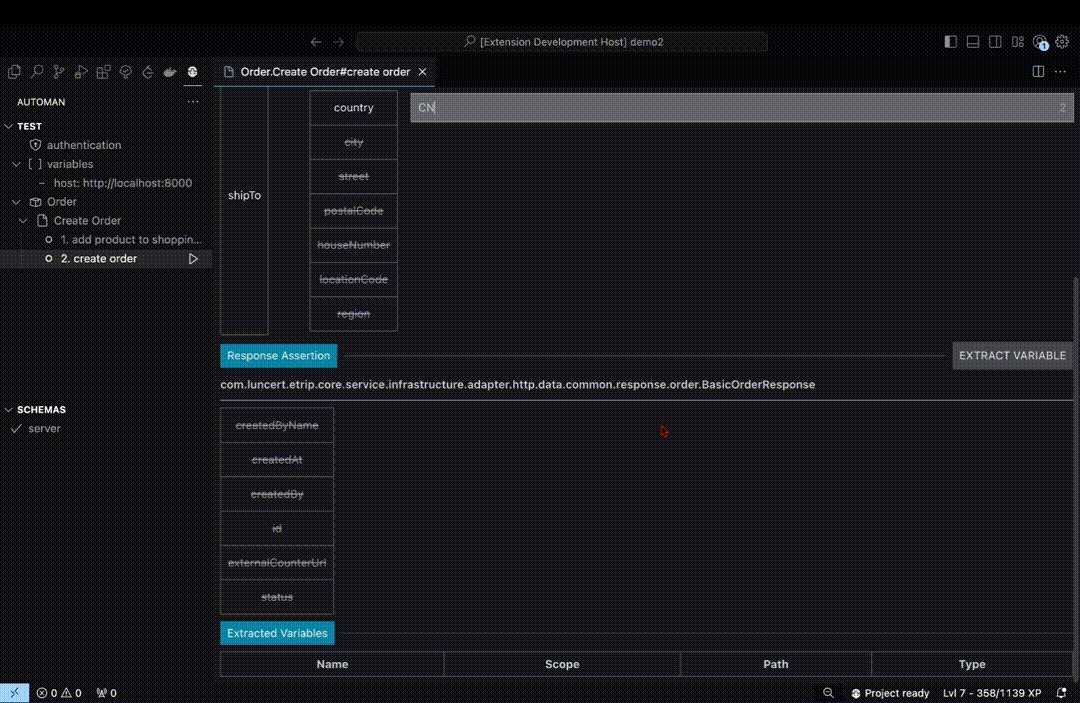Open the Run and Debug view

(81, 71)
